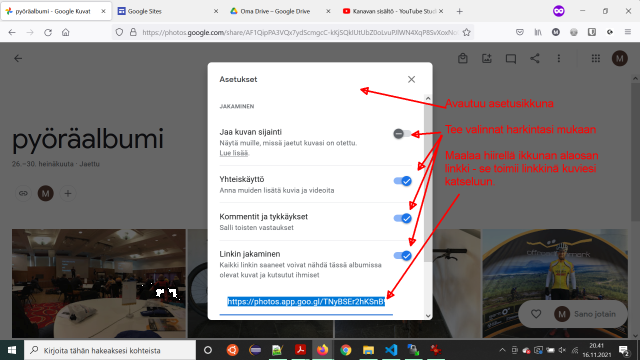This screenshot has width=640, height=360.
Task: Go to the browser home page
Action: pyautogui.click(x=66, y=32)
